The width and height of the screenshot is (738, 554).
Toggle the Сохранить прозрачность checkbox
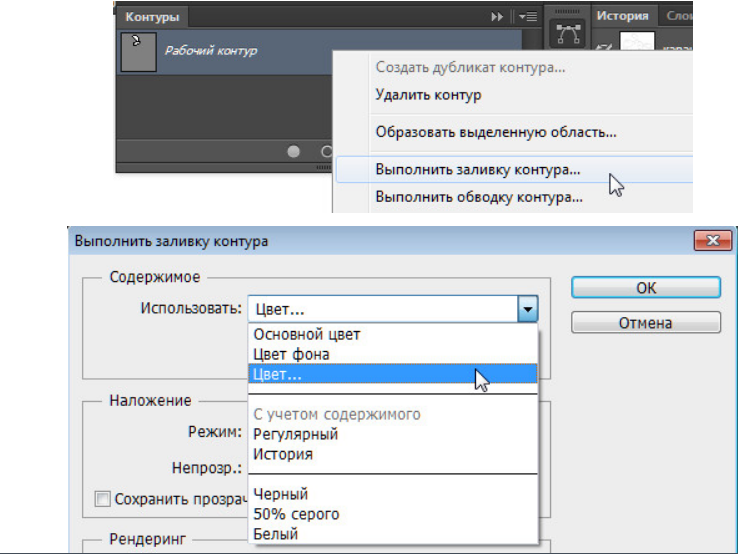[x=101, y=498]
